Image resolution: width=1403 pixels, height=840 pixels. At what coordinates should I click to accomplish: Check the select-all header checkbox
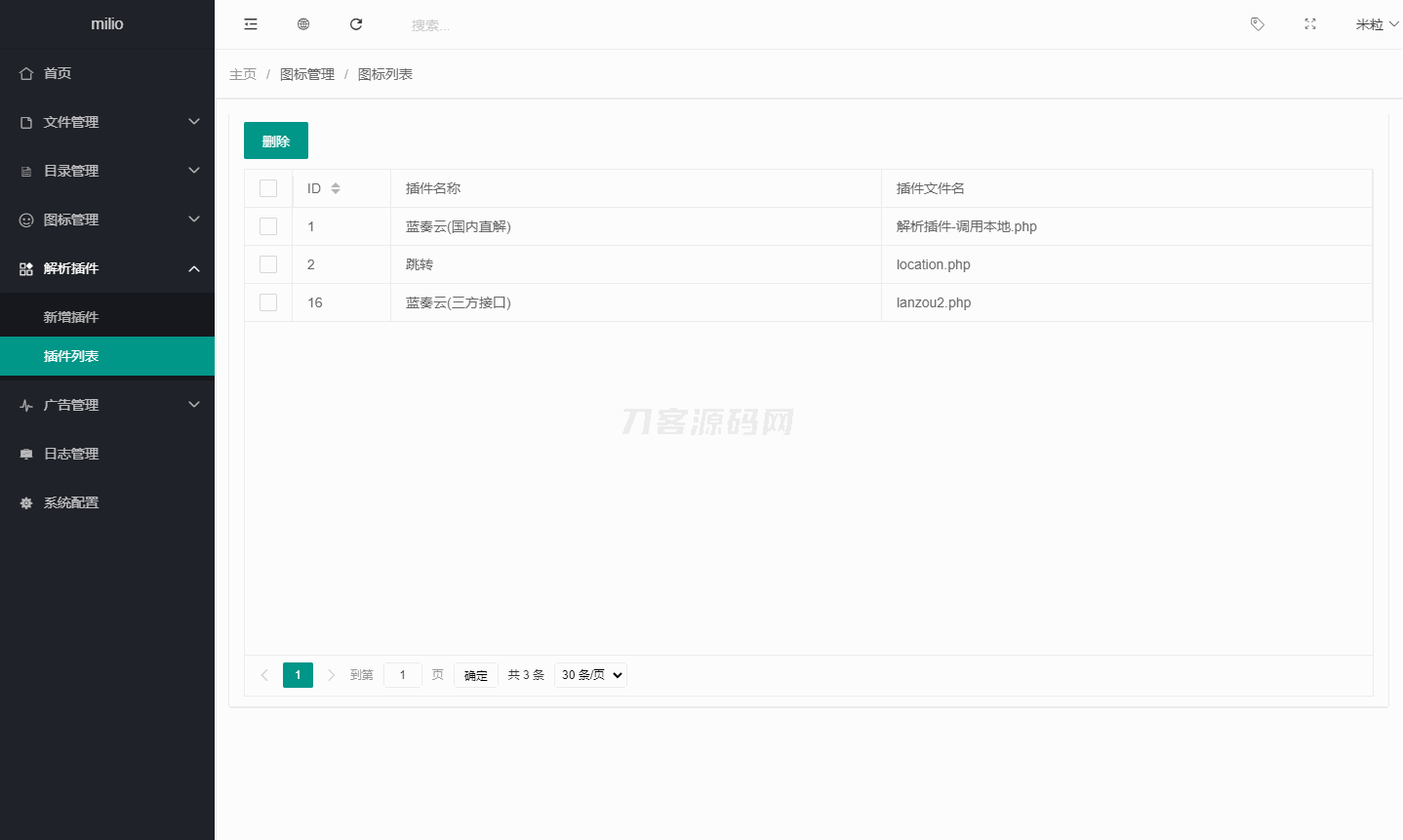(x=268, y=188)
